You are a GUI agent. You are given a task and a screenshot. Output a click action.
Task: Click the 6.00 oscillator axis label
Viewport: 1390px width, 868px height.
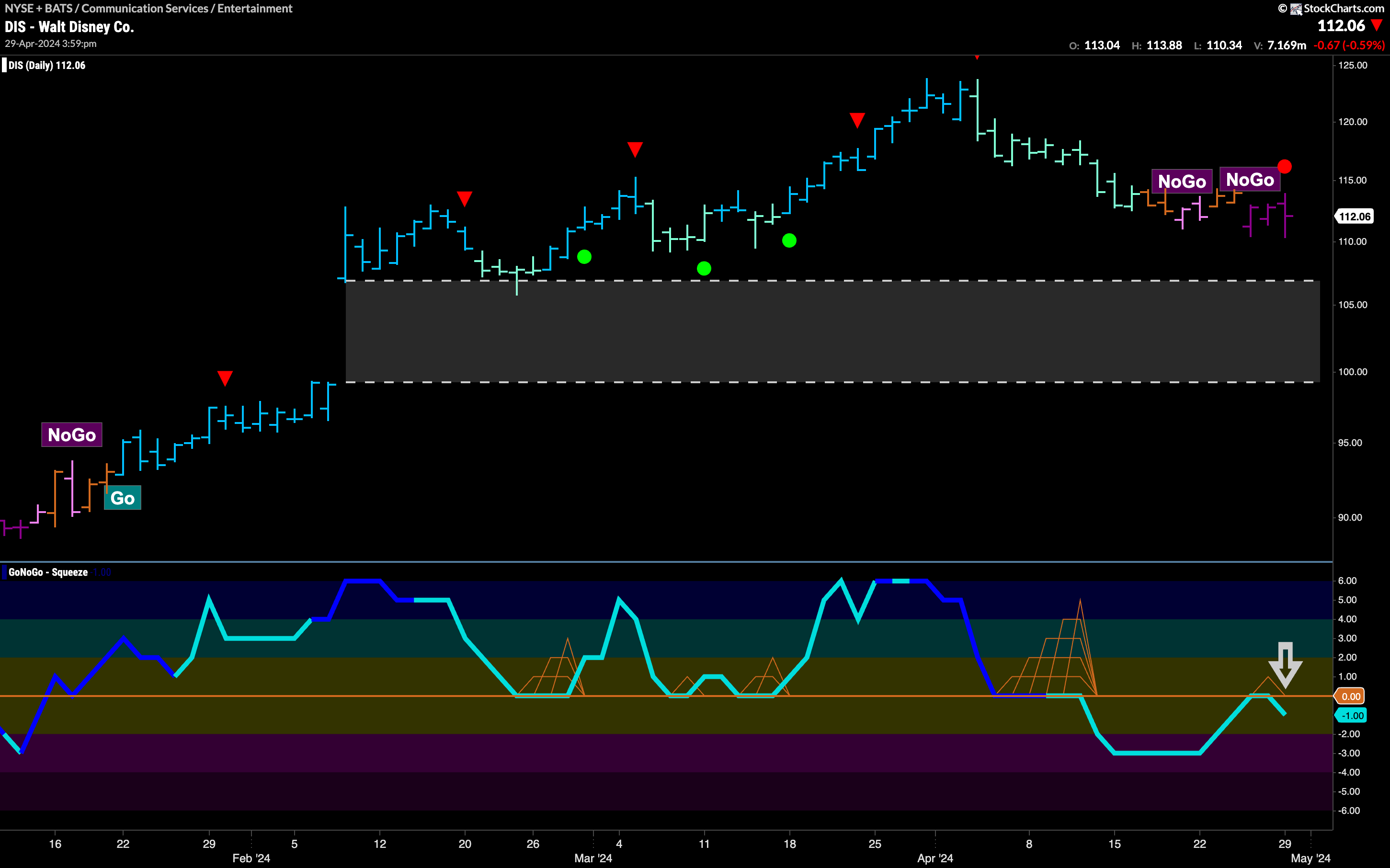tap(1347, 581)
